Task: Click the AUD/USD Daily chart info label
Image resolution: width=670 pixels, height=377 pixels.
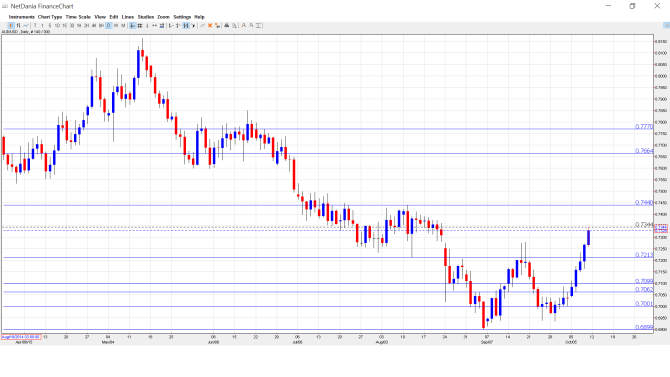Action: [26, 32]
